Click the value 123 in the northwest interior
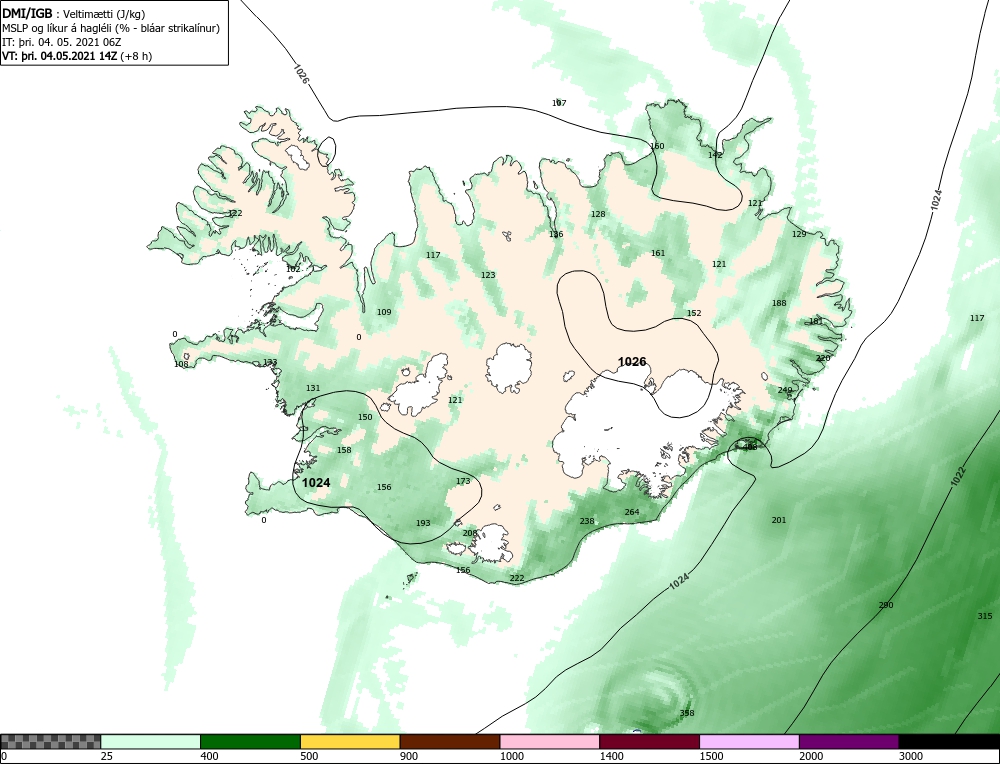Screen dimensions: 1000x764 [x=488, y=275]
